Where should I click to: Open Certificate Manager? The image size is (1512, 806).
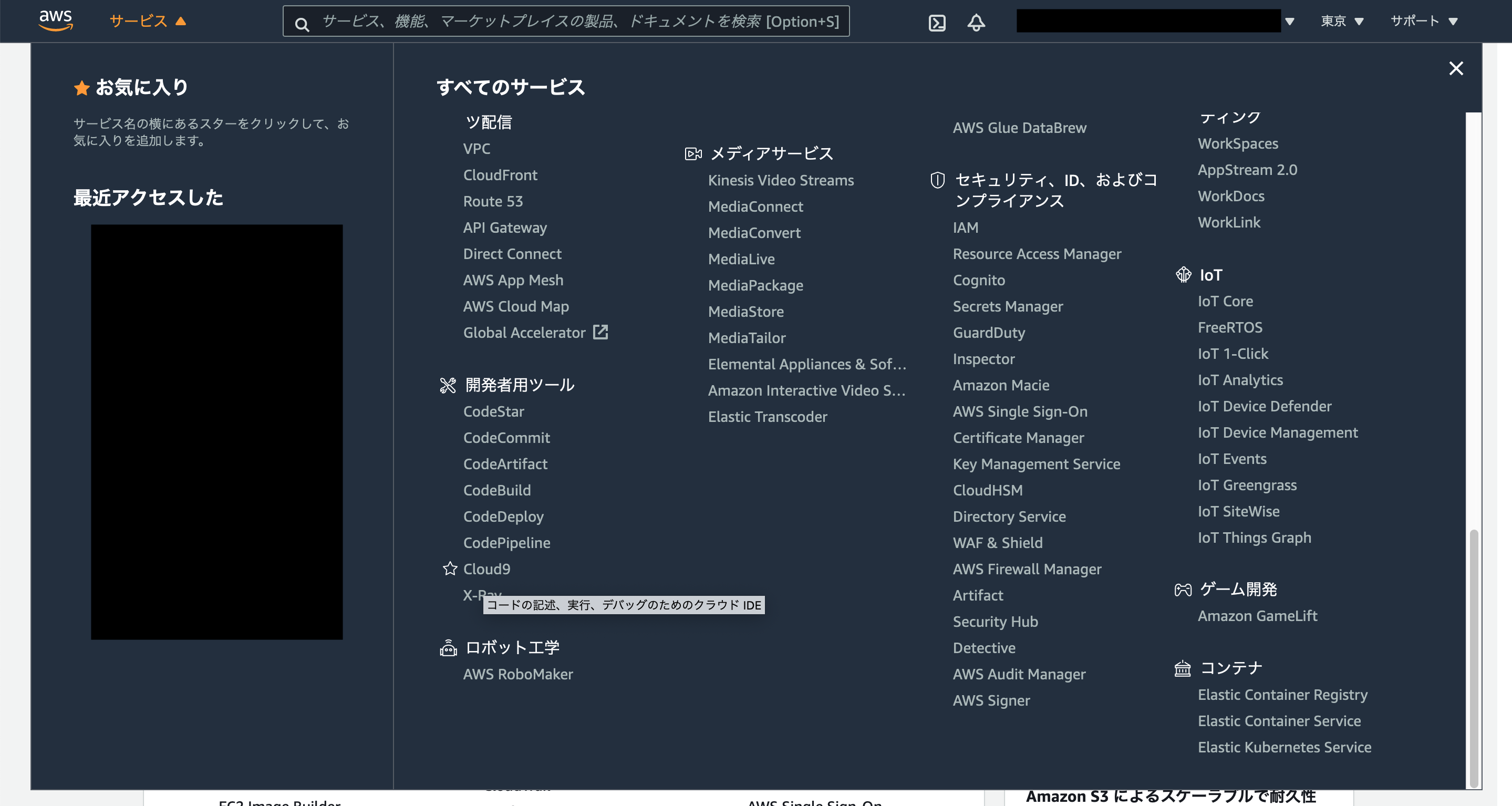[1018, 438]
